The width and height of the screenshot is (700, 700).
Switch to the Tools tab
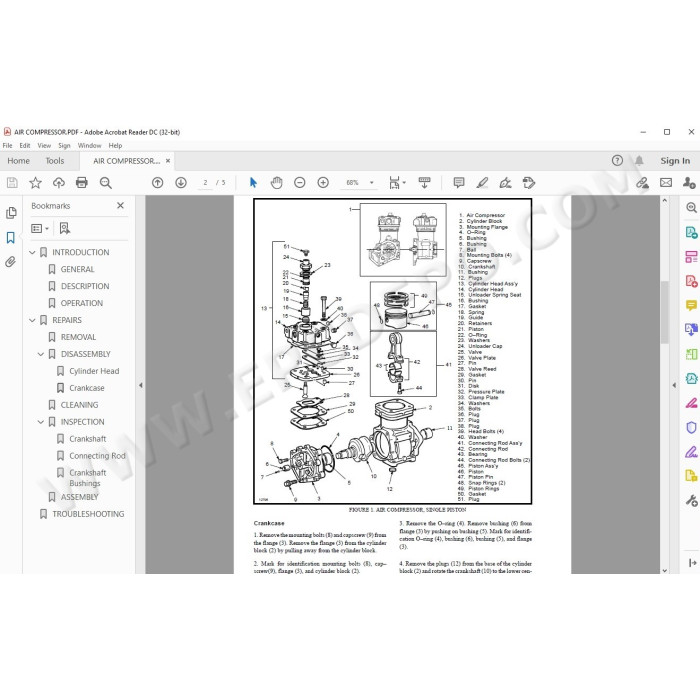tap(55, 161)
